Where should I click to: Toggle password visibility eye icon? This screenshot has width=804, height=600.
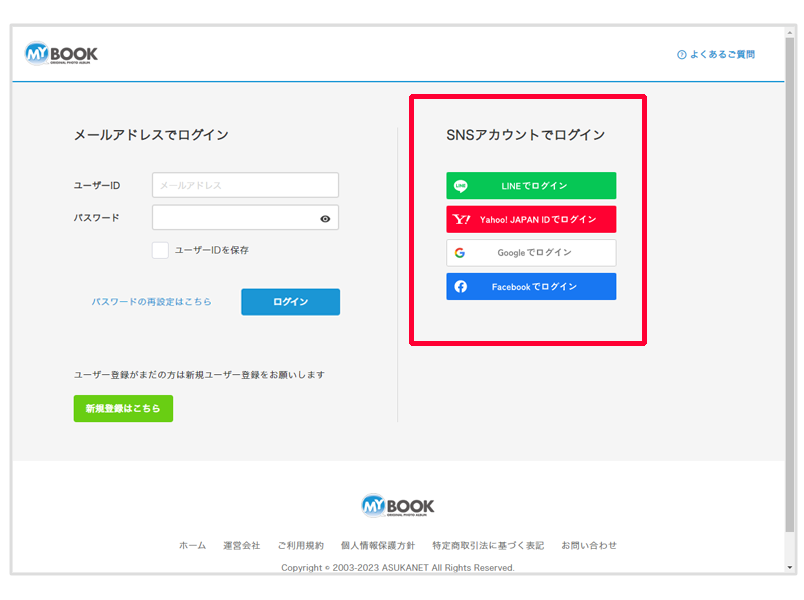click(325, 219)
